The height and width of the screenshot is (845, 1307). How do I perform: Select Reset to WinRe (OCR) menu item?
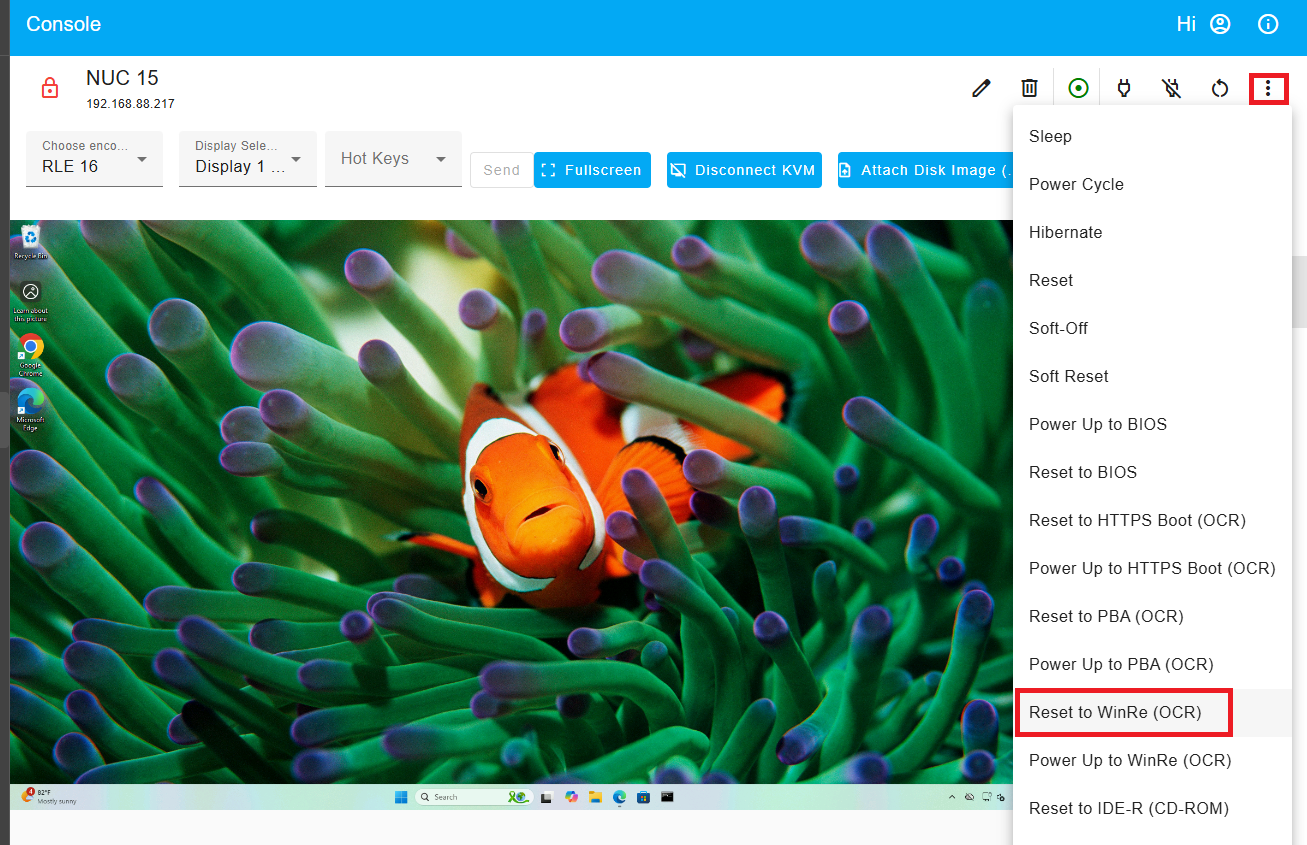point(1115,712)
